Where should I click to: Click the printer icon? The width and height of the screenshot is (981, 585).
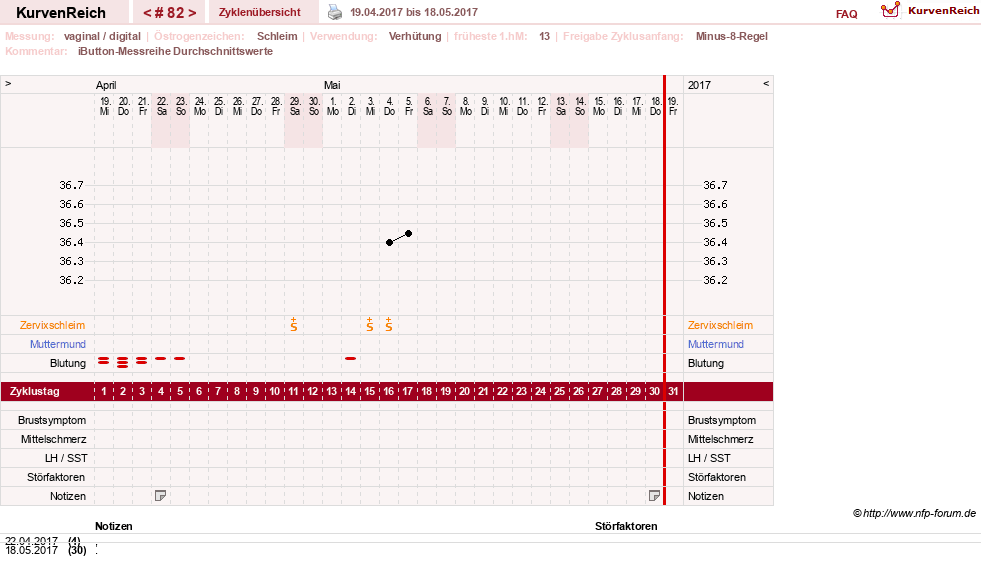tap(335, 12)
